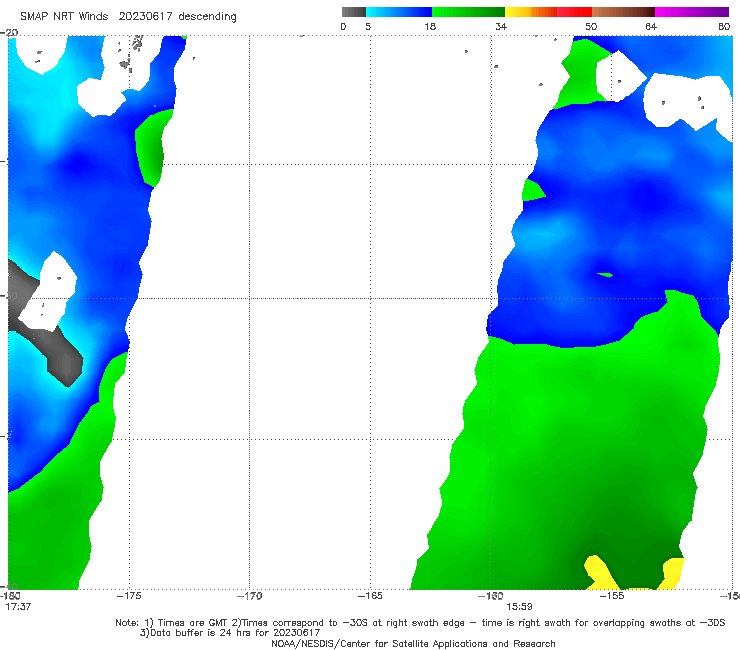Click the NOAA/NESDIS credit line
The width and height of the screenshot is (740, 650).
tap(413, 643)
